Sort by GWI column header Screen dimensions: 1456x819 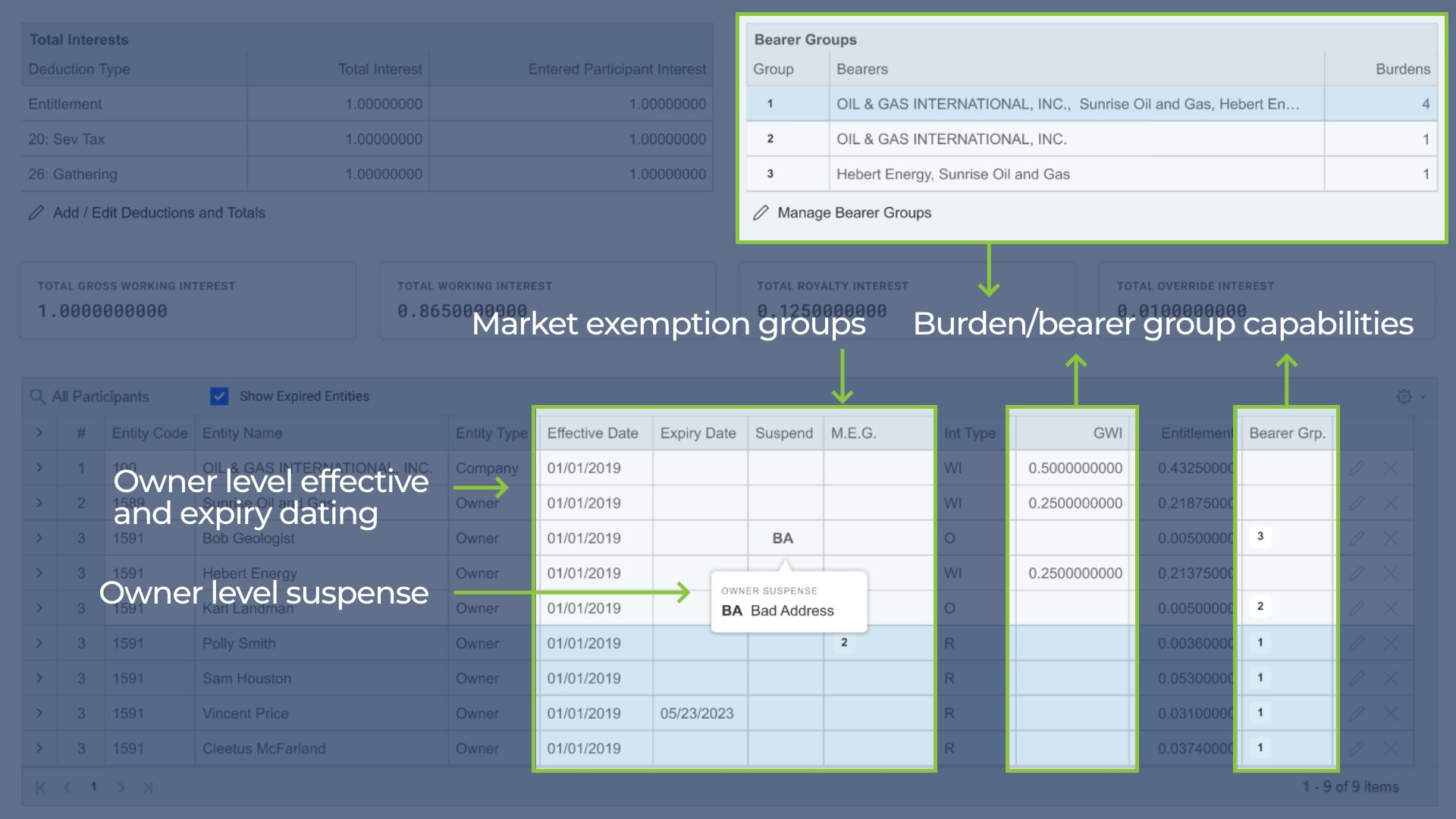point(1072,433)
